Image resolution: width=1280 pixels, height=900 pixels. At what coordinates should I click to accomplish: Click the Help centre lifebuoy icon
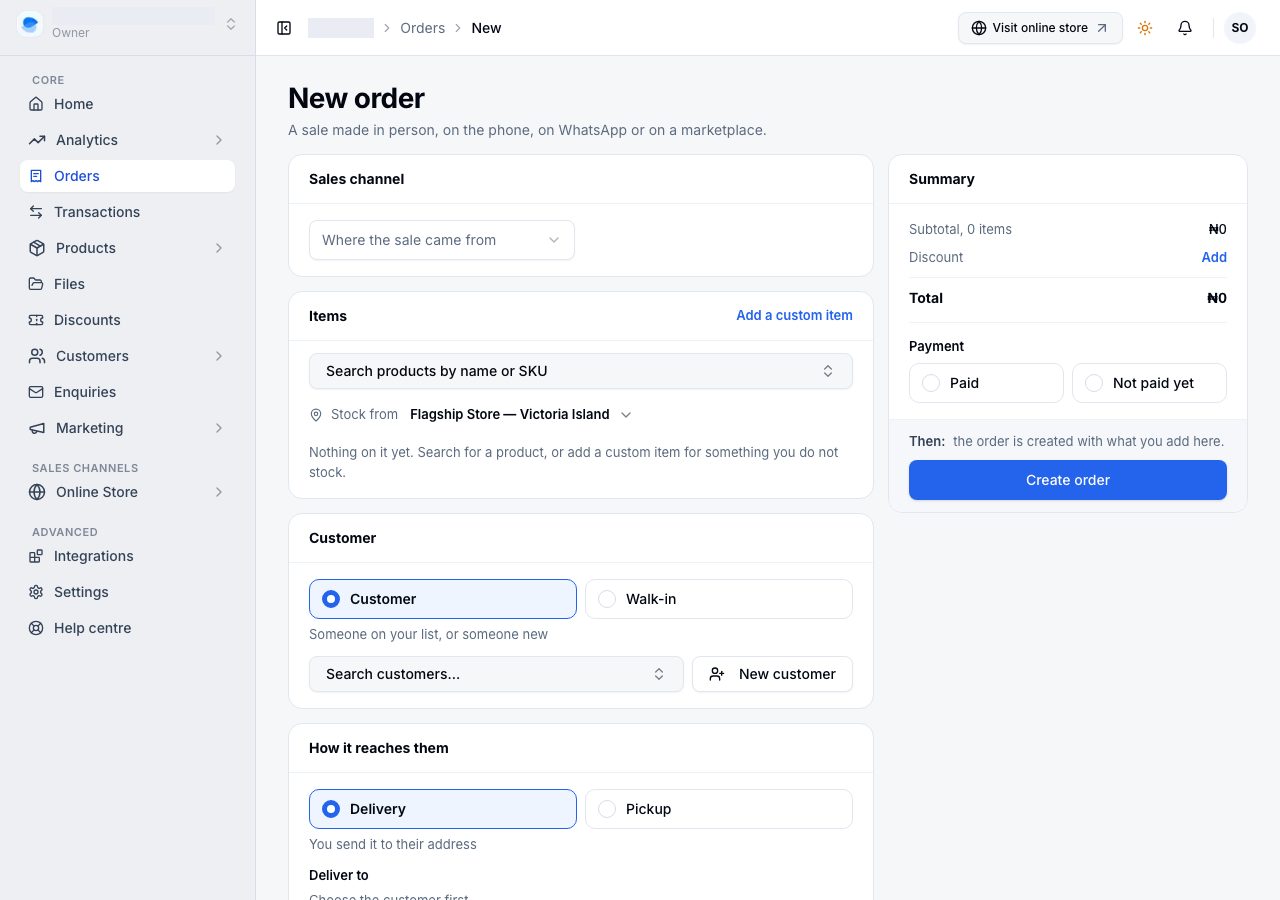point(36,628)
